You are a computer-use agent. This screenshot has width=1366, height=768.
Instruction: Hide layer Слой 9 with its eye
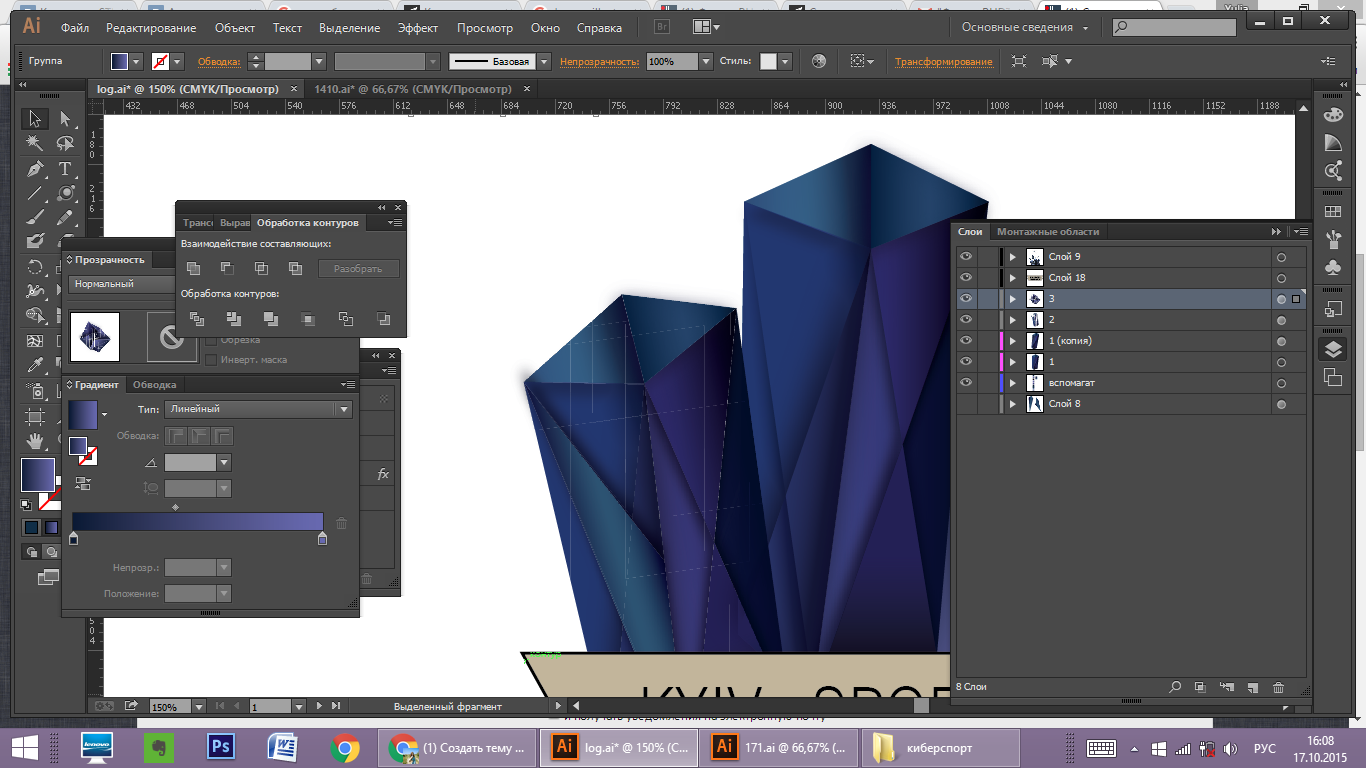click(x=965, y=257)
